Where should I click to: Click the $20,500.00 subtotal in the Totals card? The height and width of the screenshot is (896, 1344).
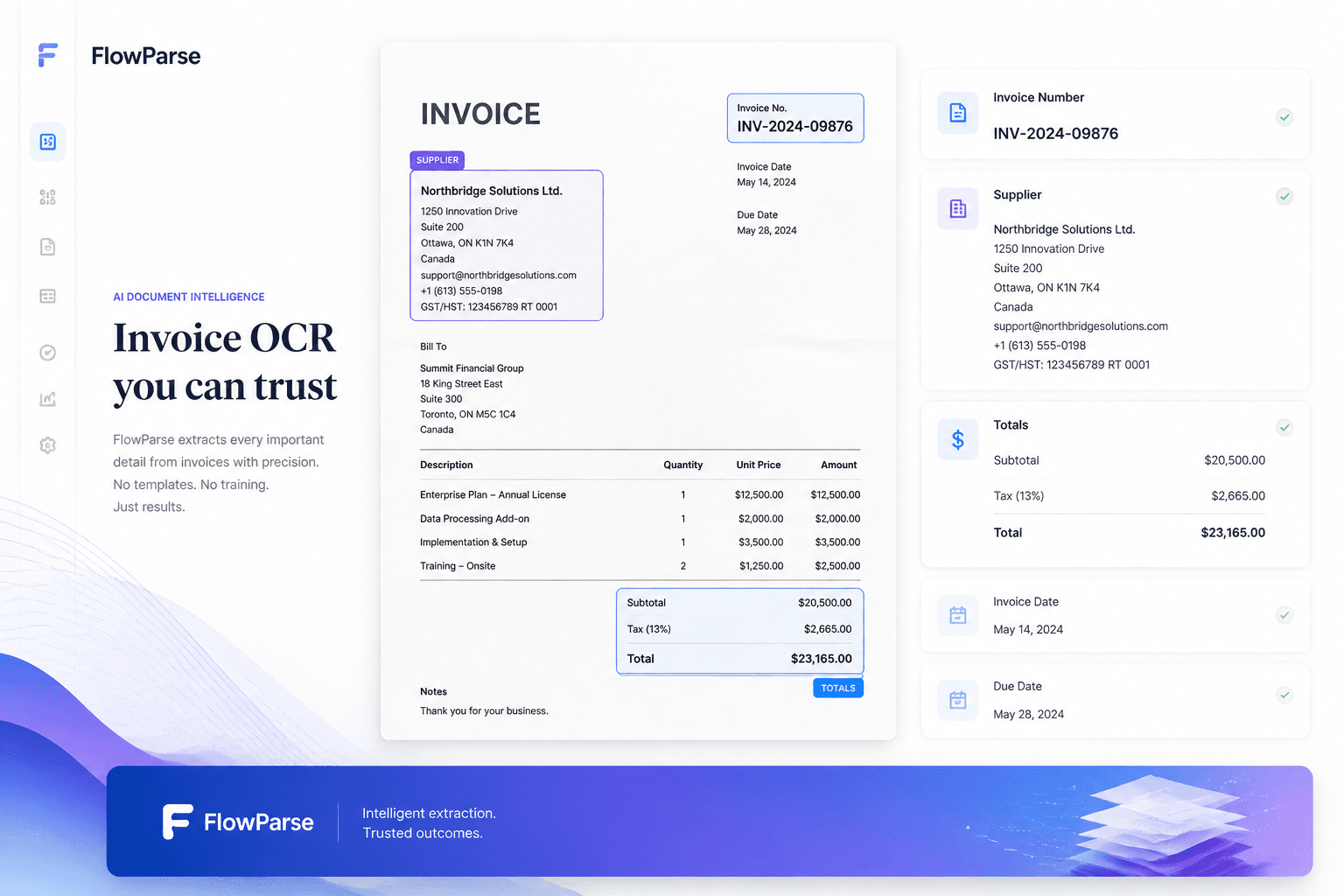(x=1235, y=460)
